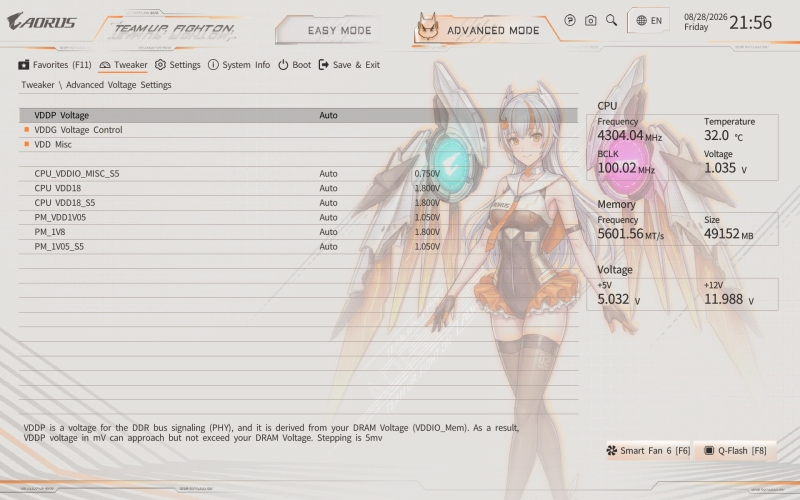
Task: Click the help icon in top bar
Action: 570,20
